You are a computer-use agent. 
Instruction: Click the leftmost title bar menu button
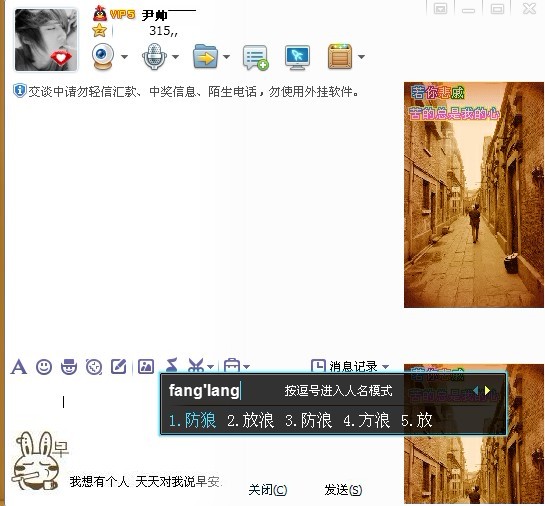pyautogui.click(x=440, y=8)
